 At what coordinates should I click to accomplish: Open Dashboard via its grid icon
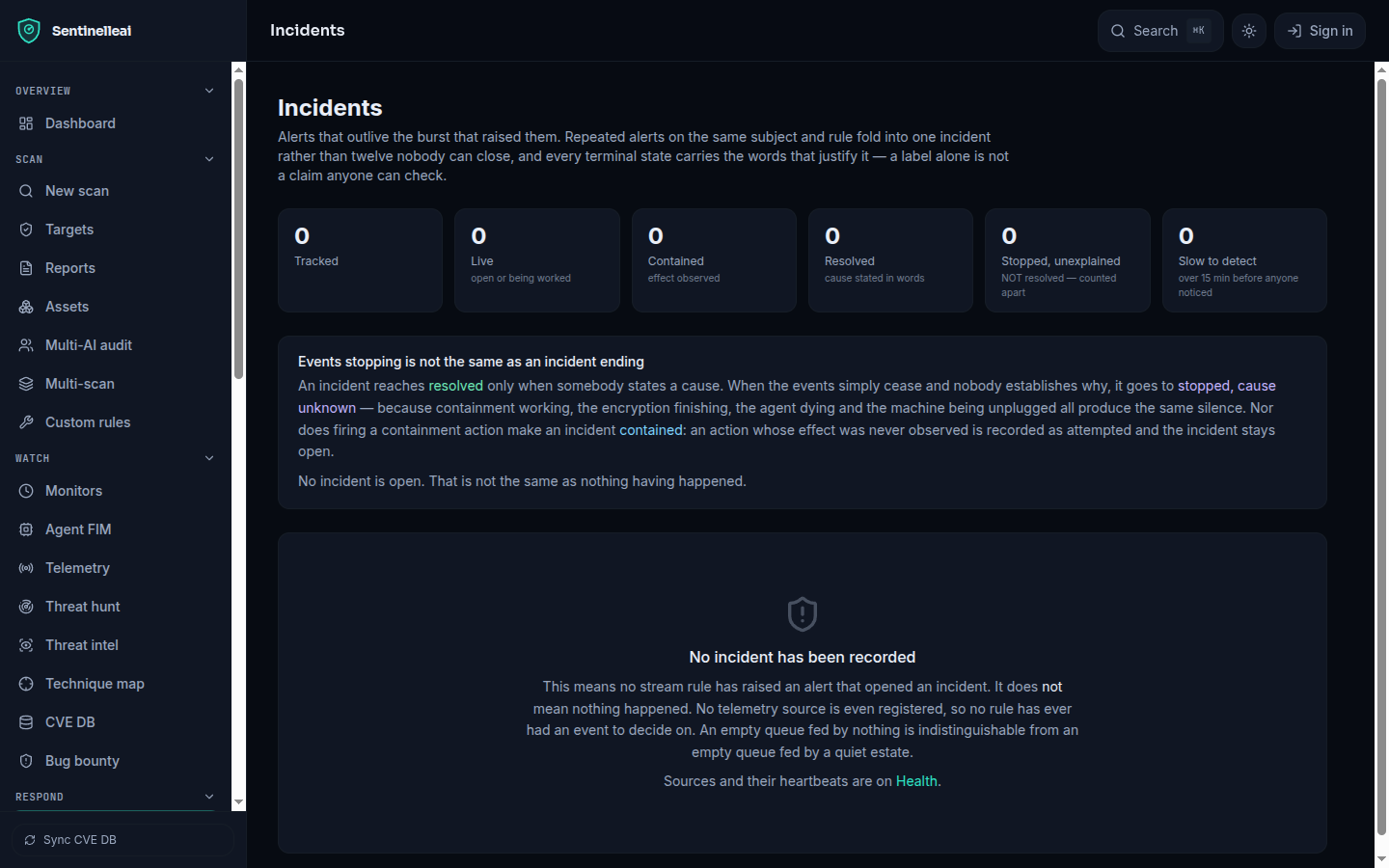pyautogui.click(x=26, y=123)
